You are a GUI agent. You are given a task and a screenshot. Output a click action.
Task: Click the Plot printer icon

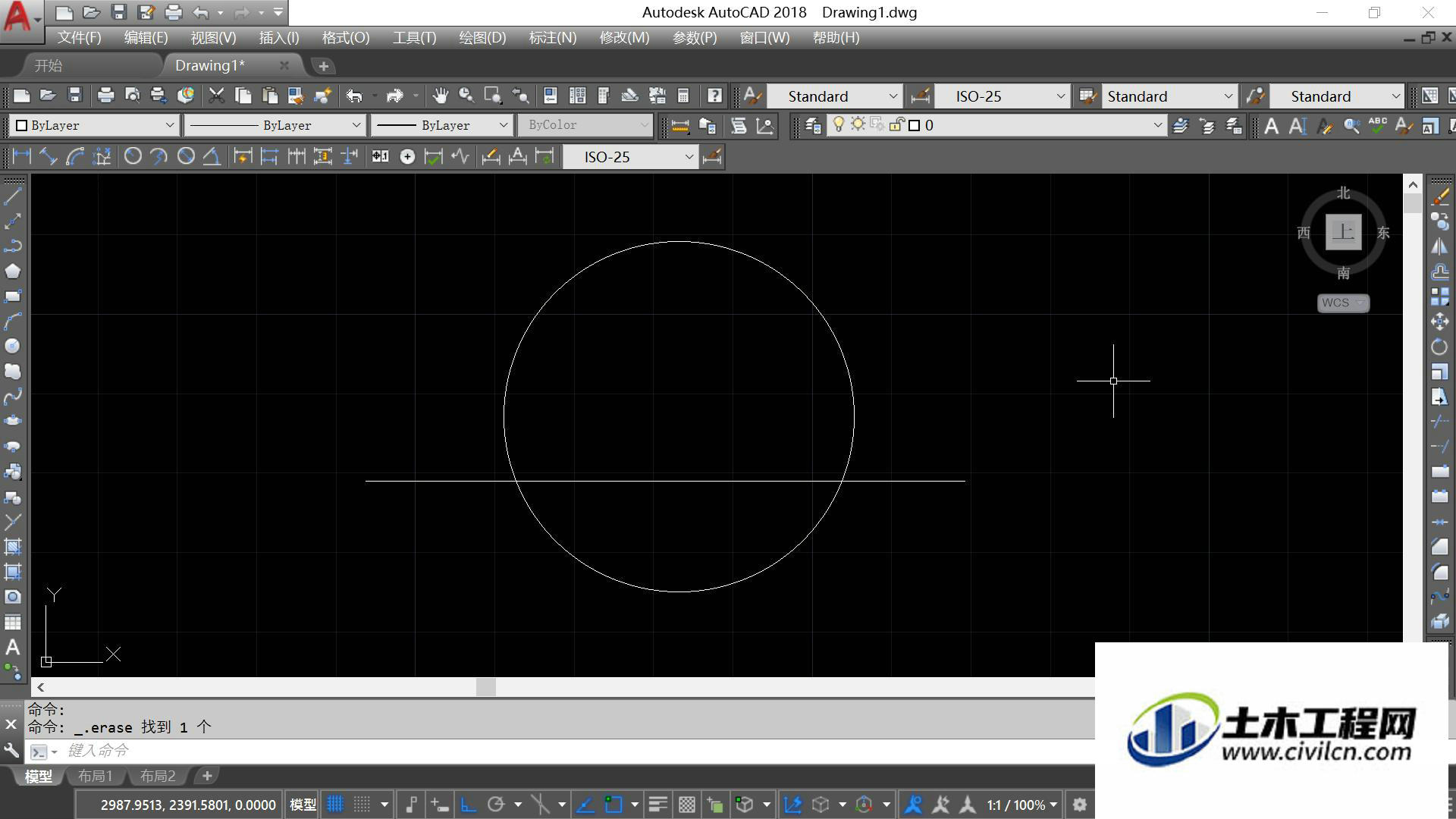(x=105, y=96)
